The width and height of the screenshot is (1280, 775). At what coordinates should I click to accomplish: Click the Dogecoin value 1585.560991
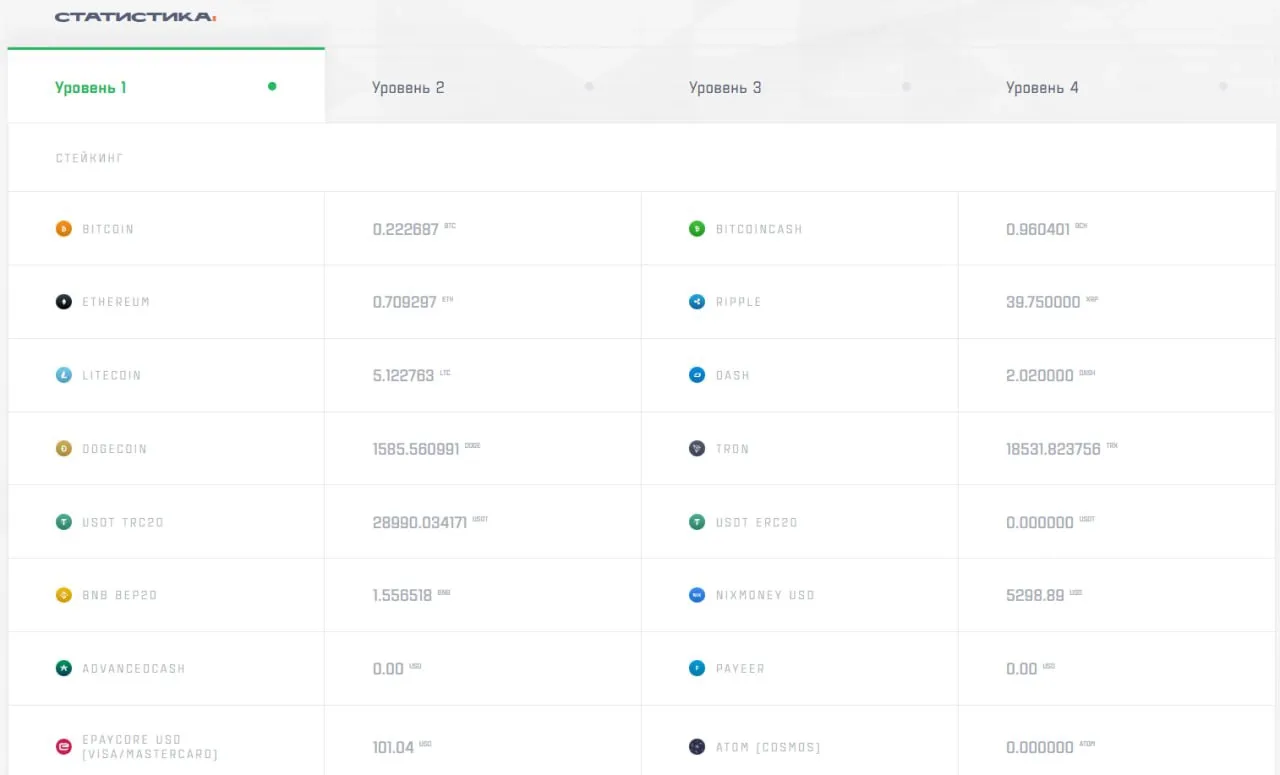[x=416, y=449]
